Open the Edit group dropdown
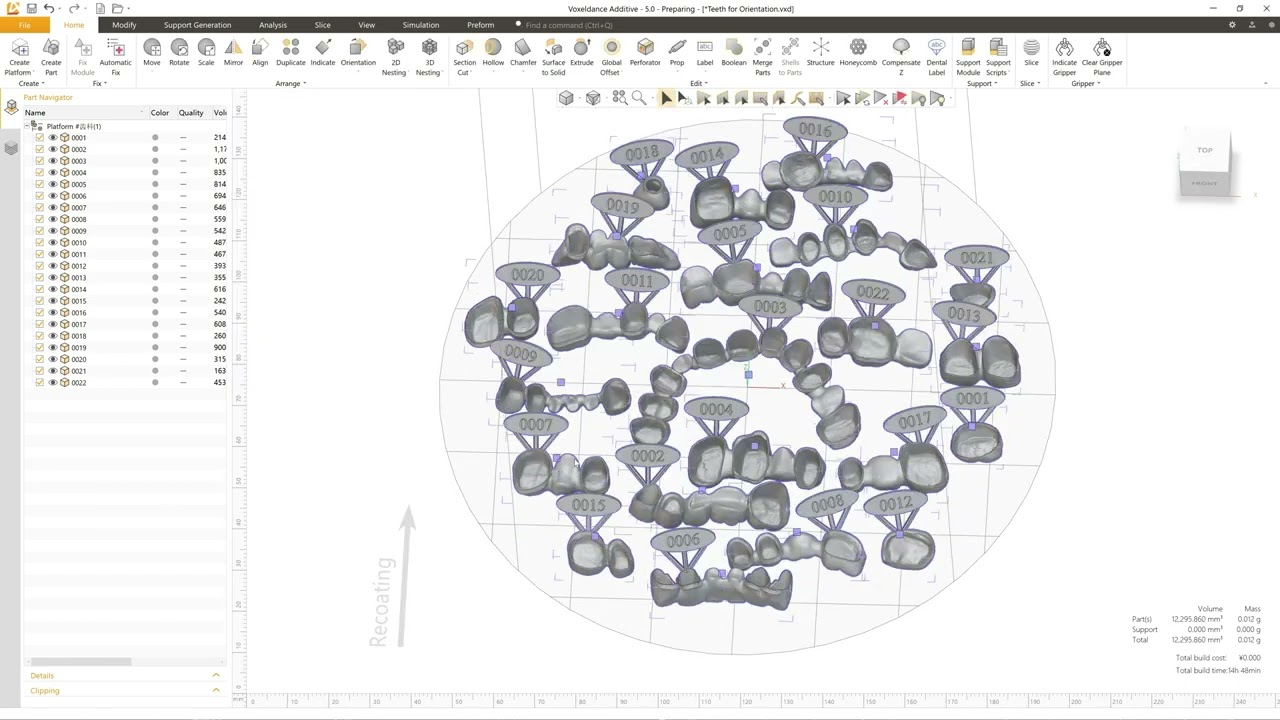 point(698,84)
